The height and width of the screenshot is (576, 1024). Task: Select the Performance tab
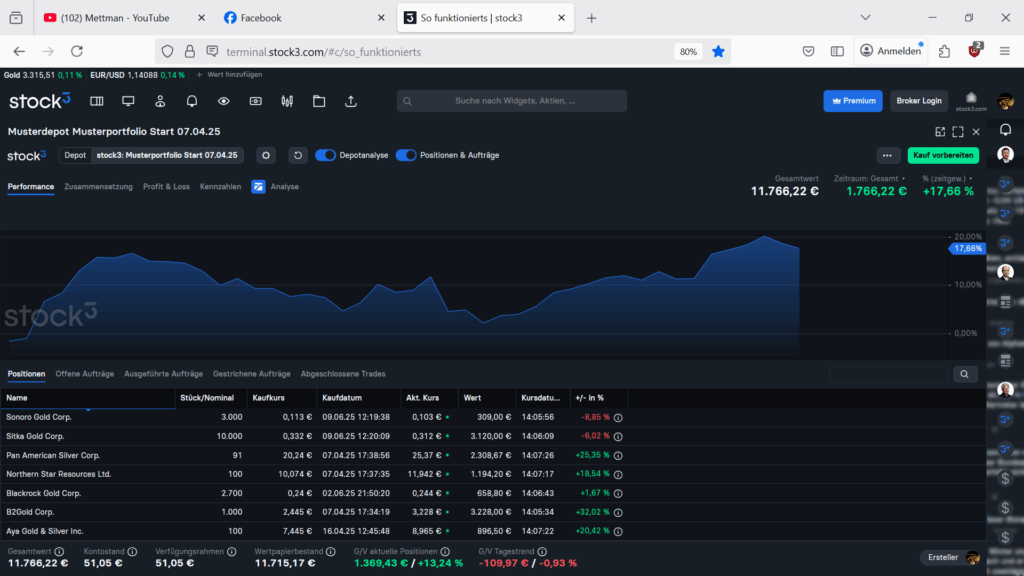(31, 187)
